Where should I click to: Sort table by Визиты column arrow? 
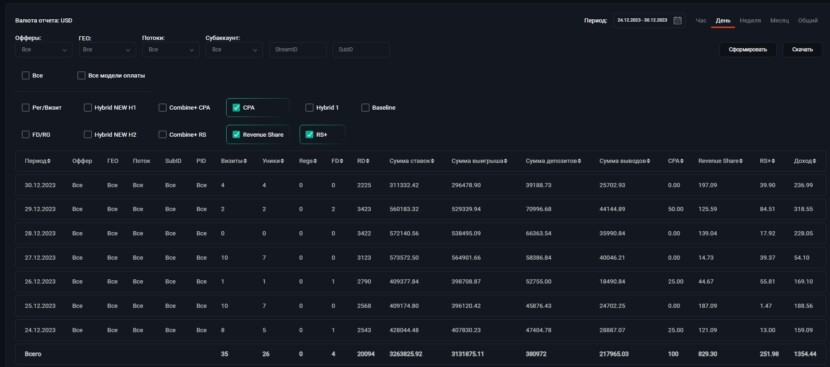[245, 160]
